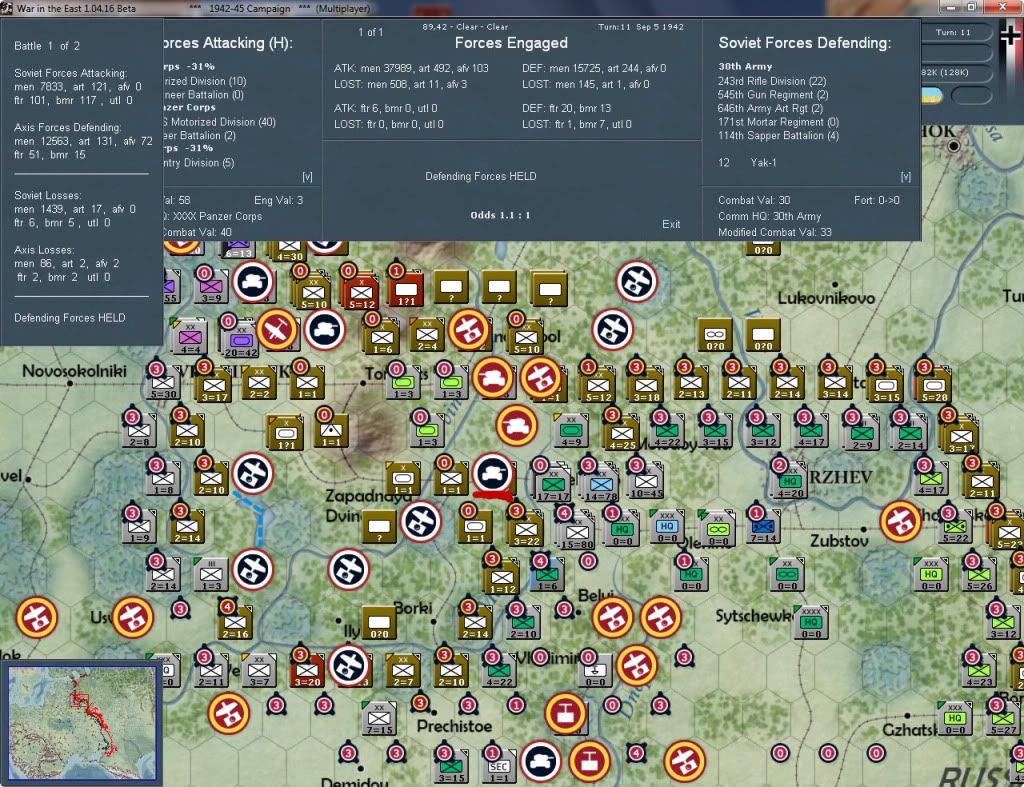Select the purple 20=42 motorized unit counter
The height and width of the screenshot is (787, 1024).
241,340
